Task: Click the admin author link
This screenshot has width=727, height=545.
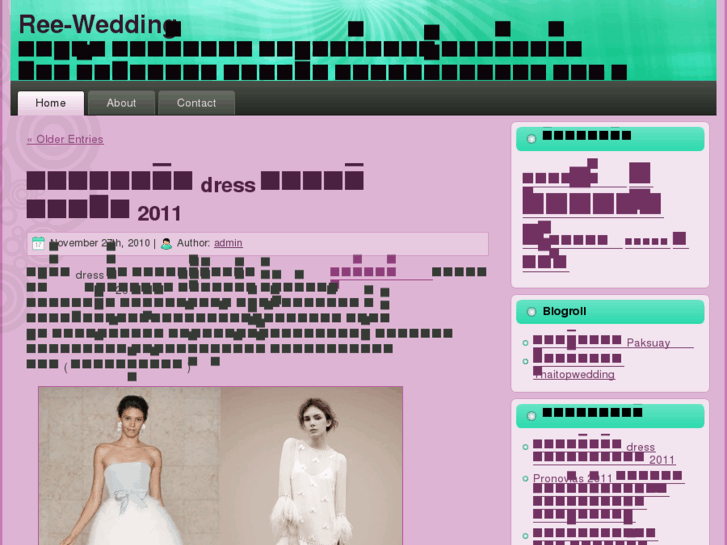Action: (228, 243)
